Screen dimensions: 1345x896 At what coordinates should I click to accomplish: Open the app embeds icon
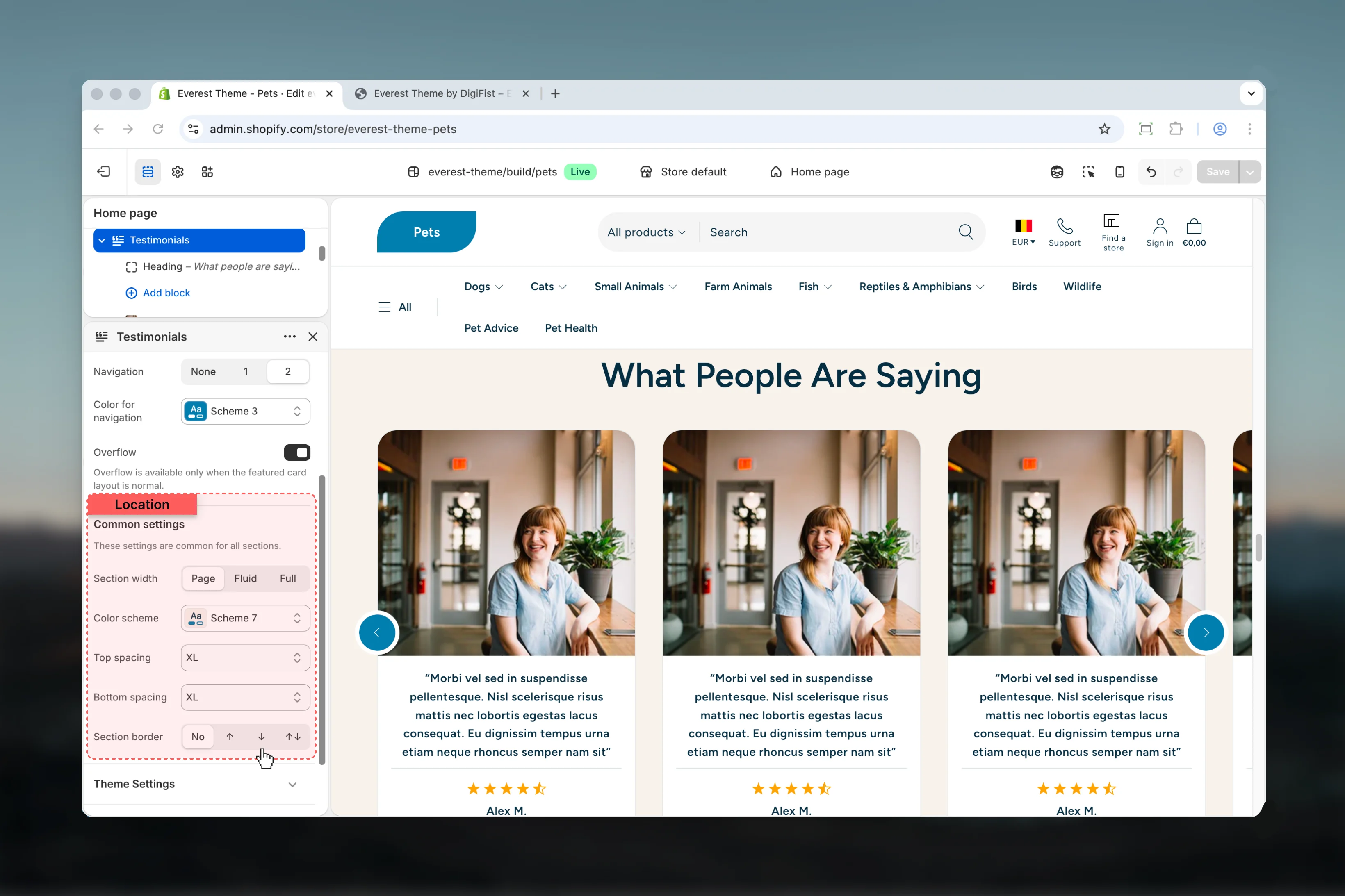(x=207, y=171)
